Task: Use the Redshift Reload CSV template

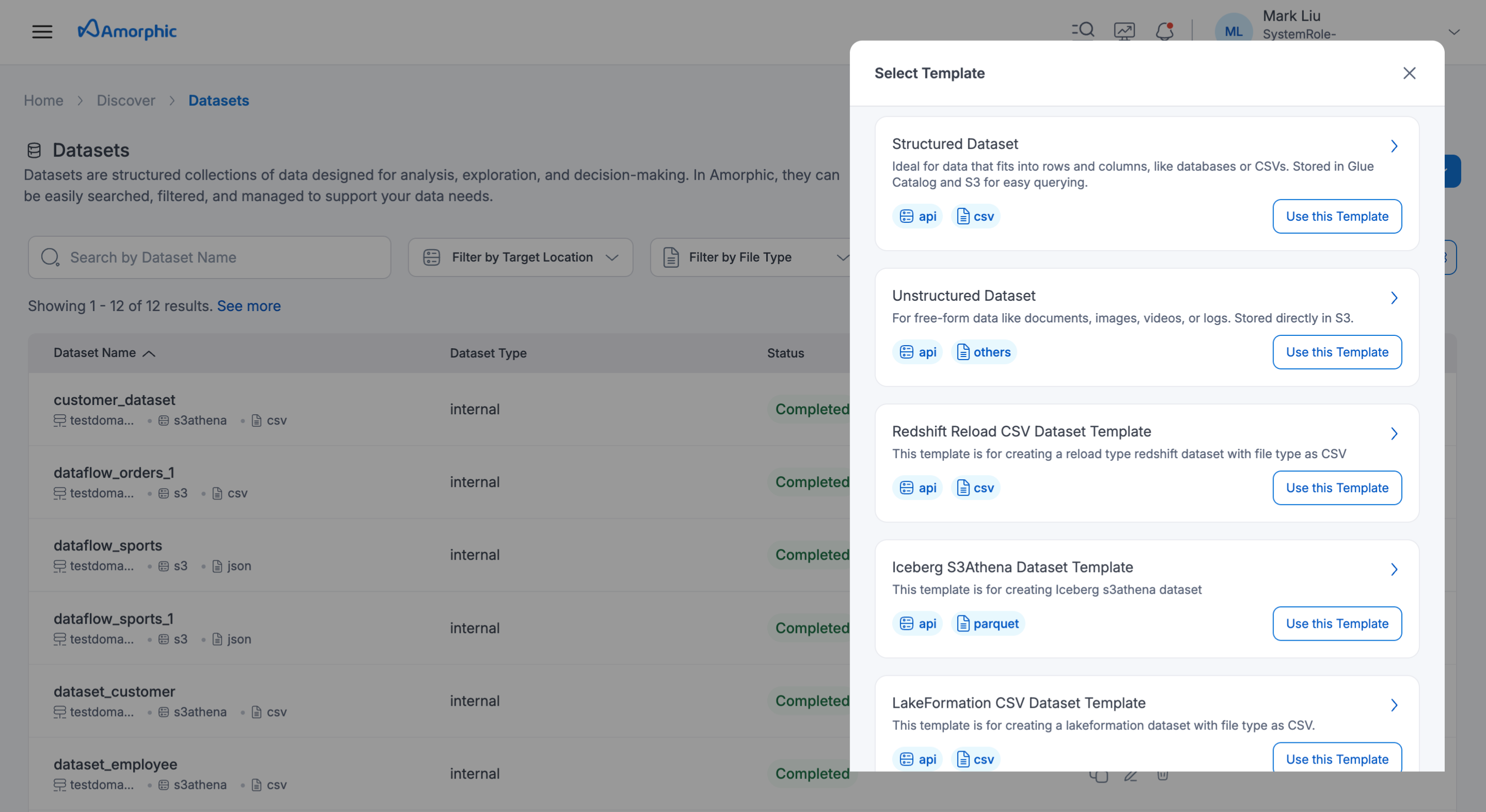Action: click(1336, 488)
